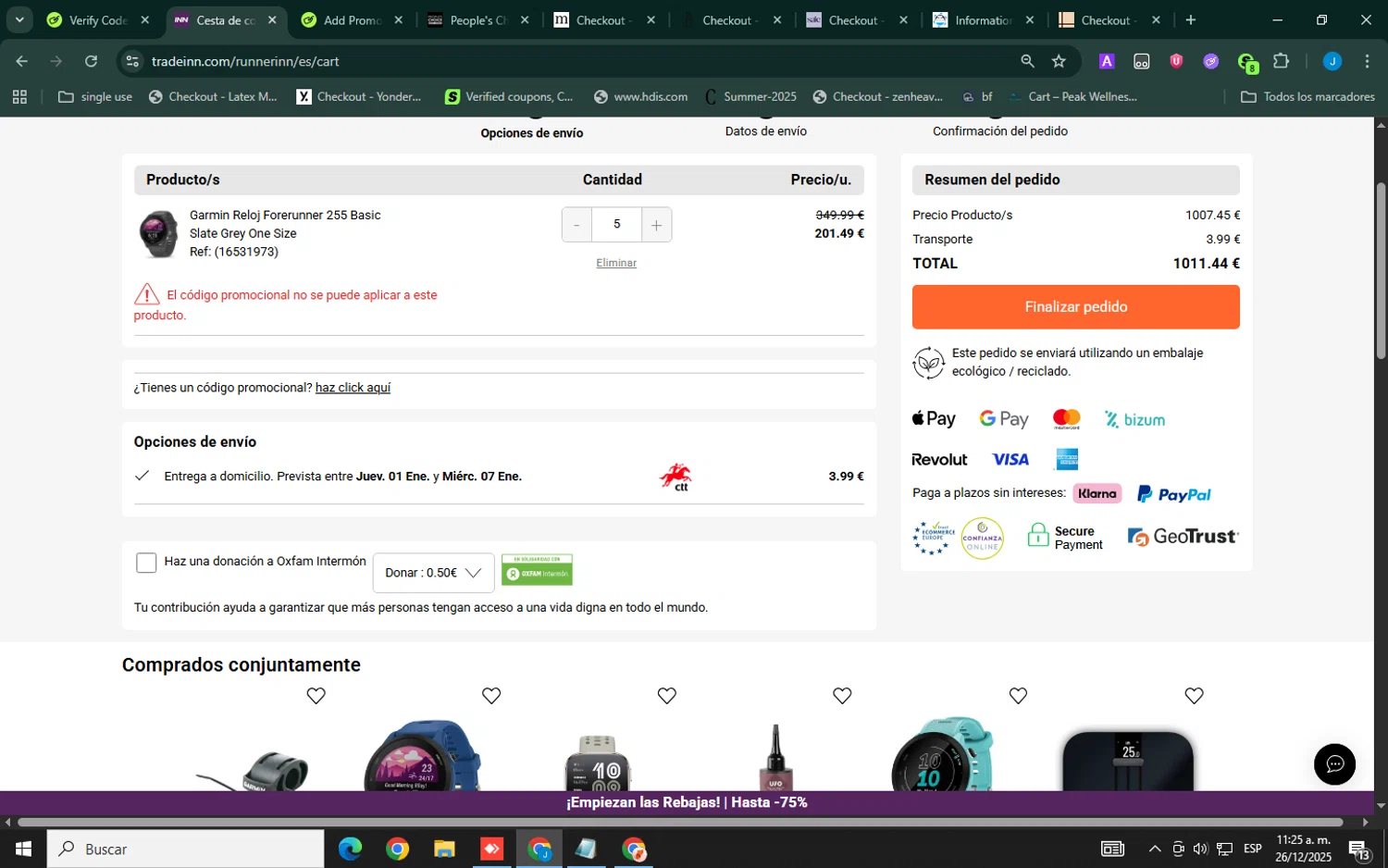Open the Summer-2025 bookmark
This screenshot has height=868, width=1388.
pyautogui.click(x=750, y=96)
